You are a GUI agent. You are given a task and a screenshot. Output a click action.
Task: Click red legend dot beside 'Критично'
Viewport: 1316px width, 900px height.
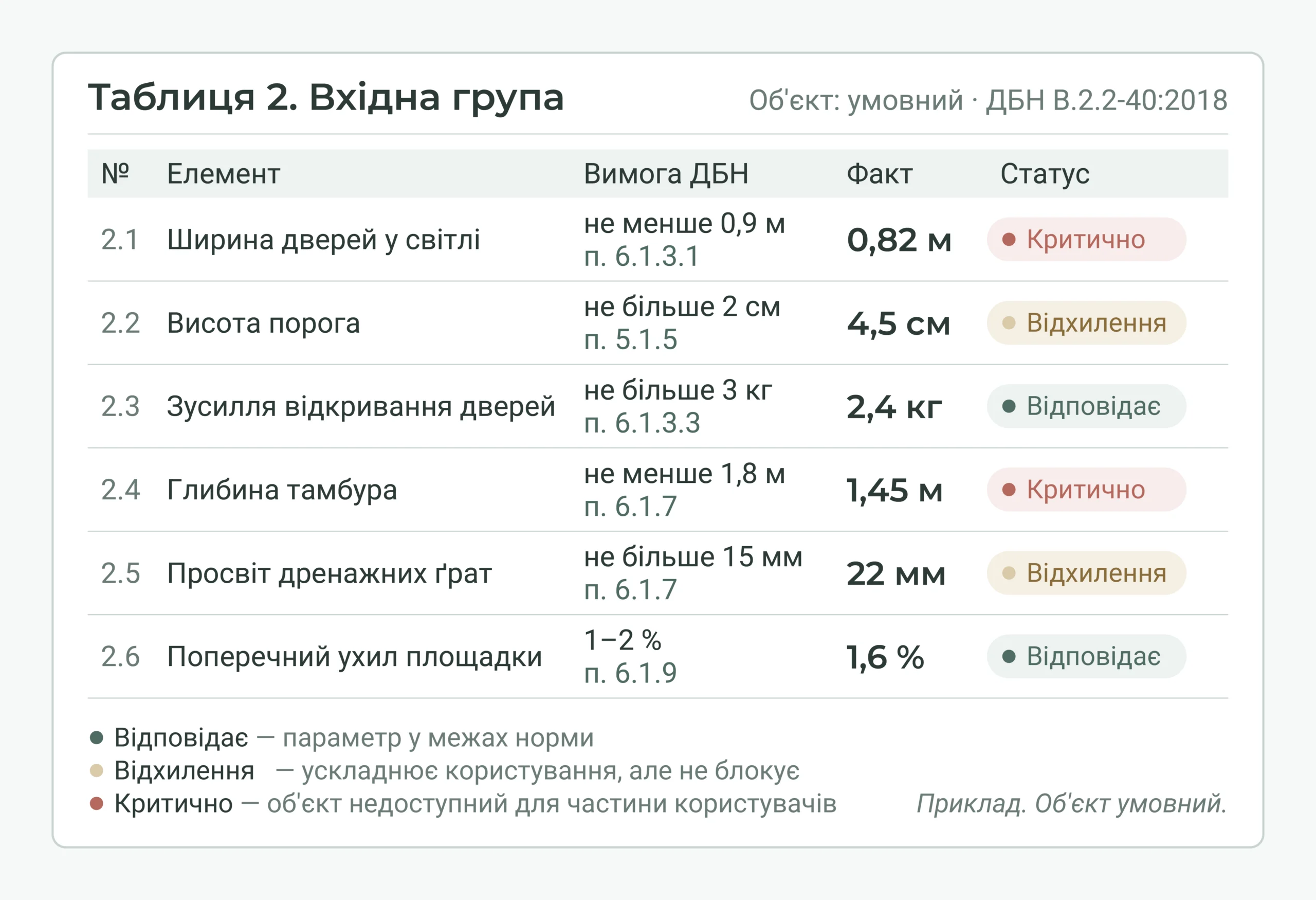[96, 803]
